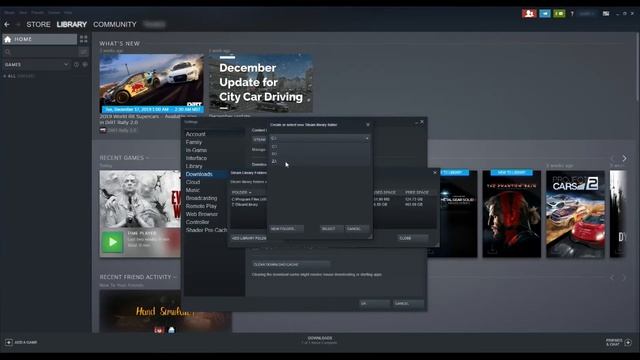The width and height of the screenshot is (640, 360).
Task: Collapse the ALL games list
Action: [x=19, y=76]
